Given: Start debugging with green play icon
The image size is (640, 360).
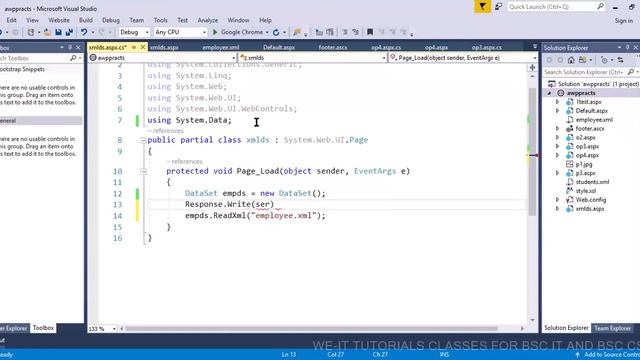Looking at the screenshot, I should tap(215, 32).
